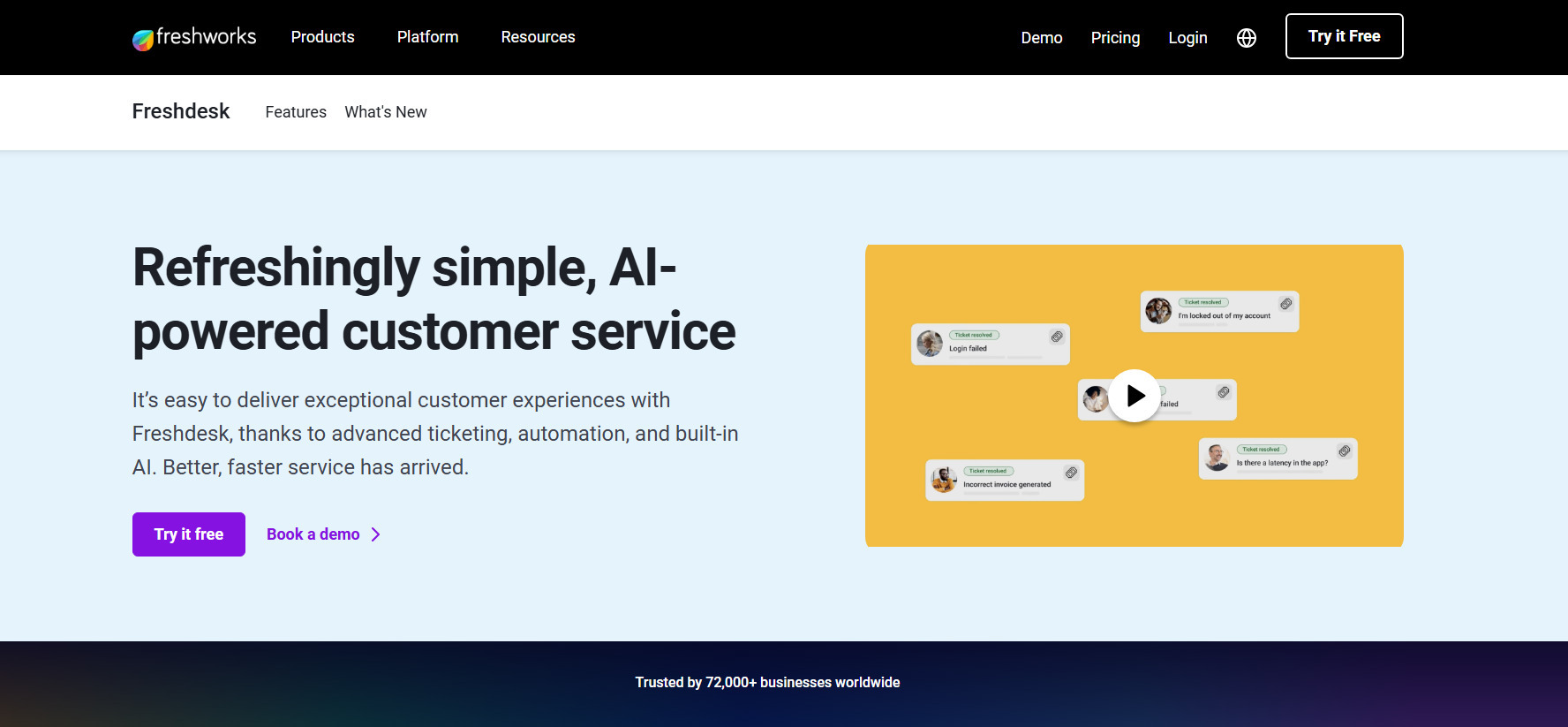This screenshot has height=727, width=1568.
Task: Click the purple Try it free button
Action: 189,534
